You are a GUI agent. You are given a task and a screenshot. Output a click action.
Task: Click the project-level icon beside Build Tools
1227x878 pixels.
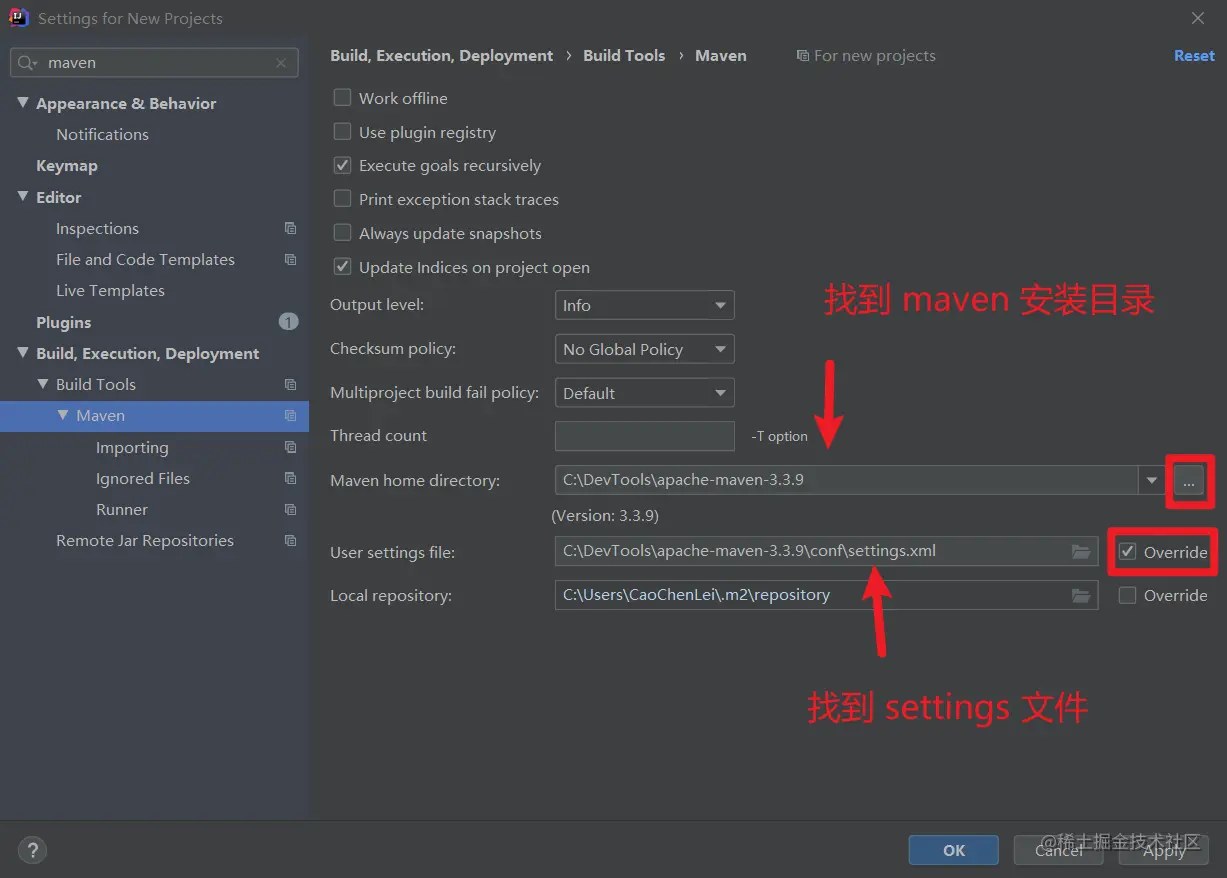290,384
